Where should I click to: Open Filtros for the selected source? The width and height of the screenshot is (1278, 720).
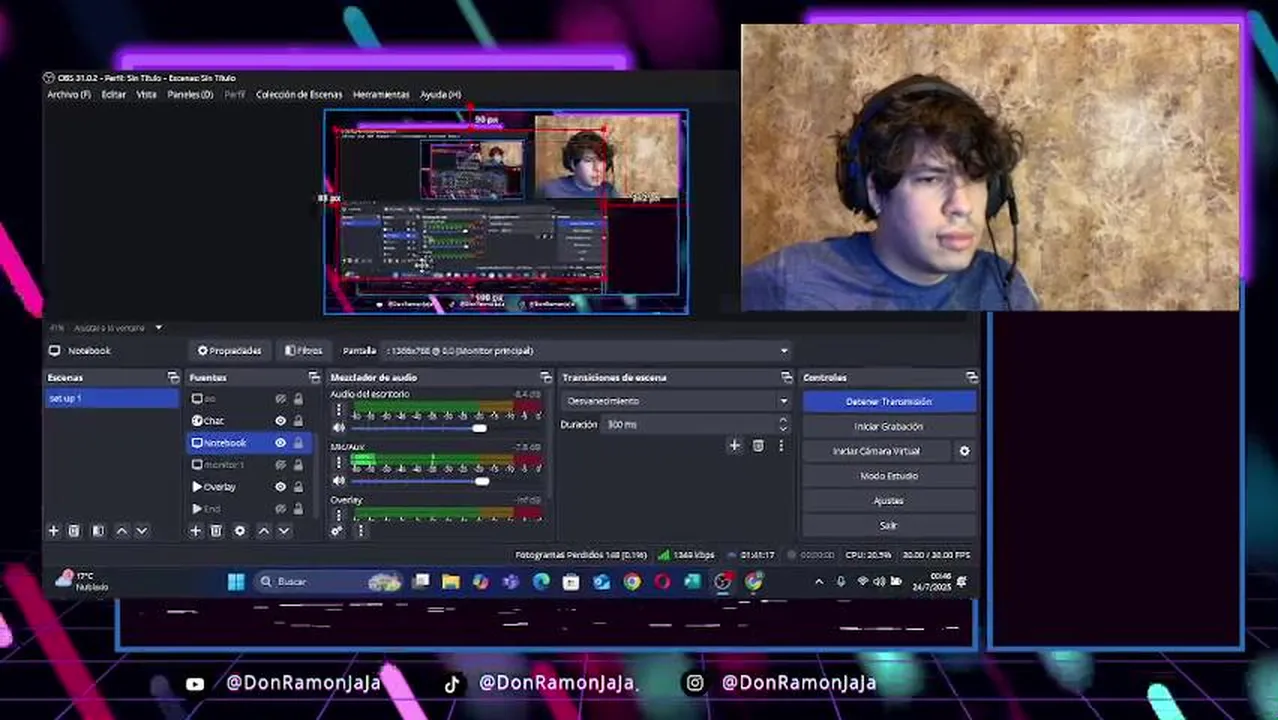coord(304,351)
